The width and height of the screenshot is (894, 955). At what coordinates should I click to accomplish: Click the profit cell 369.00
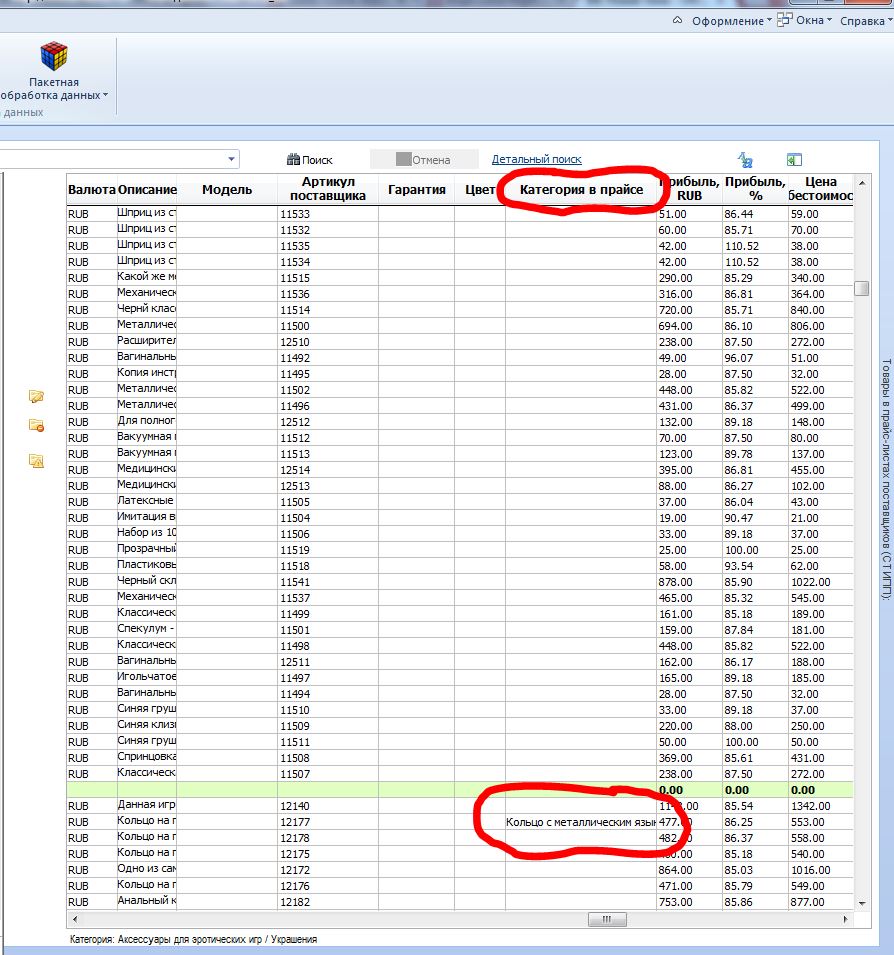point(689,758)
